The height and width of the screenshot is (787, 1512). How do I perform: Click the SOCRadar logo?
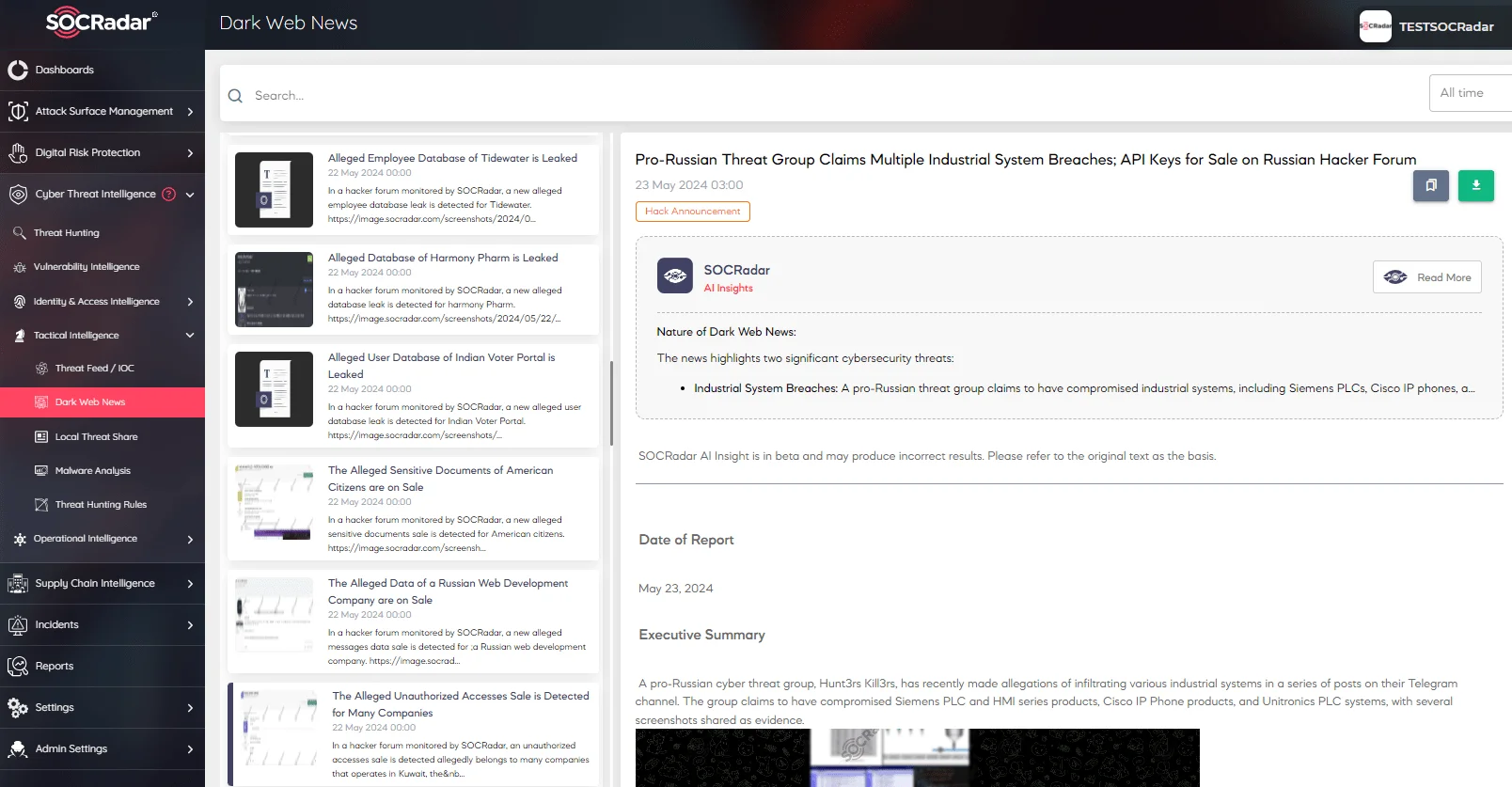click(x=102, y=22)
